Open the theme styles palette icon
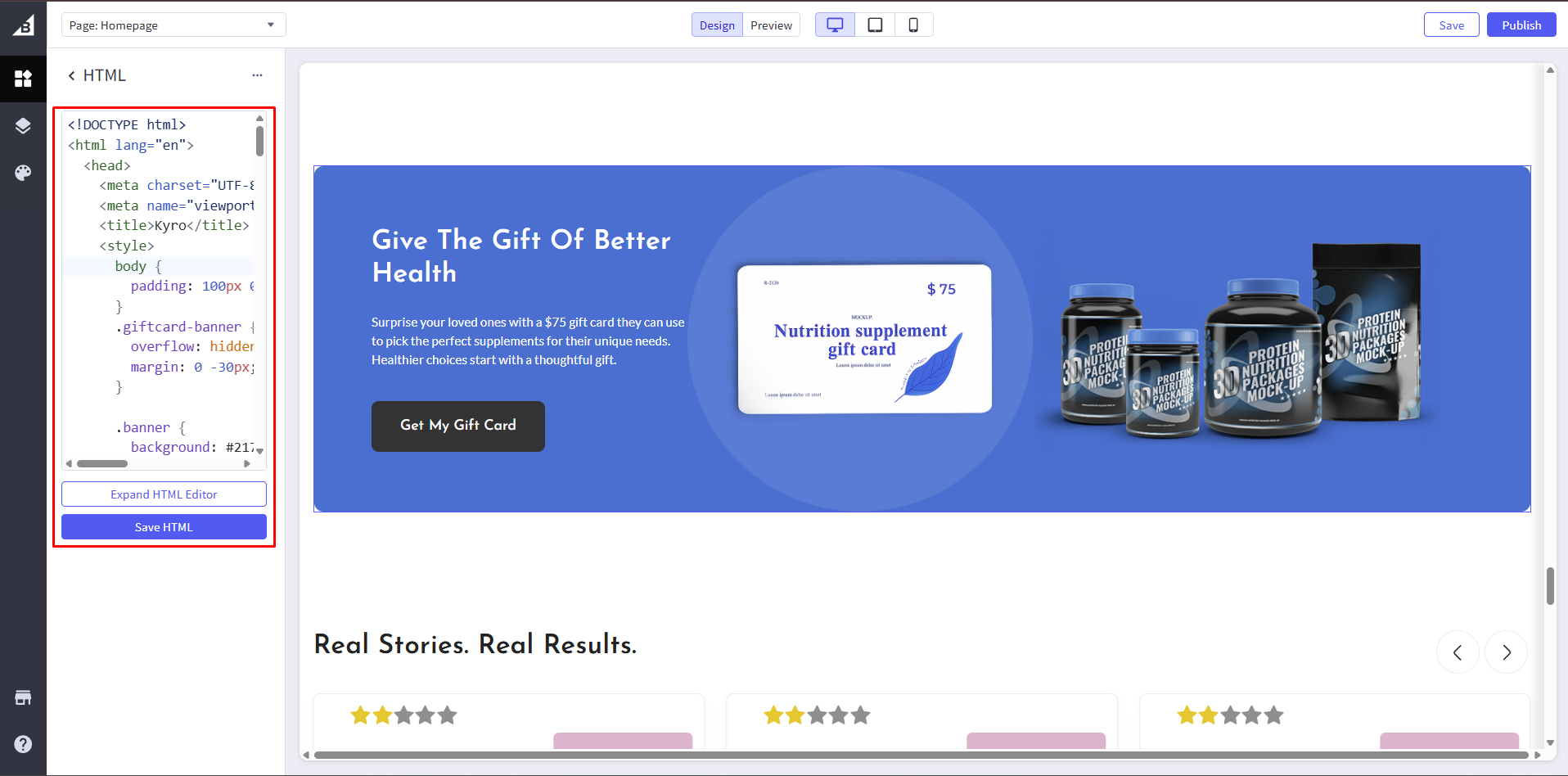 tap(23, 173)
